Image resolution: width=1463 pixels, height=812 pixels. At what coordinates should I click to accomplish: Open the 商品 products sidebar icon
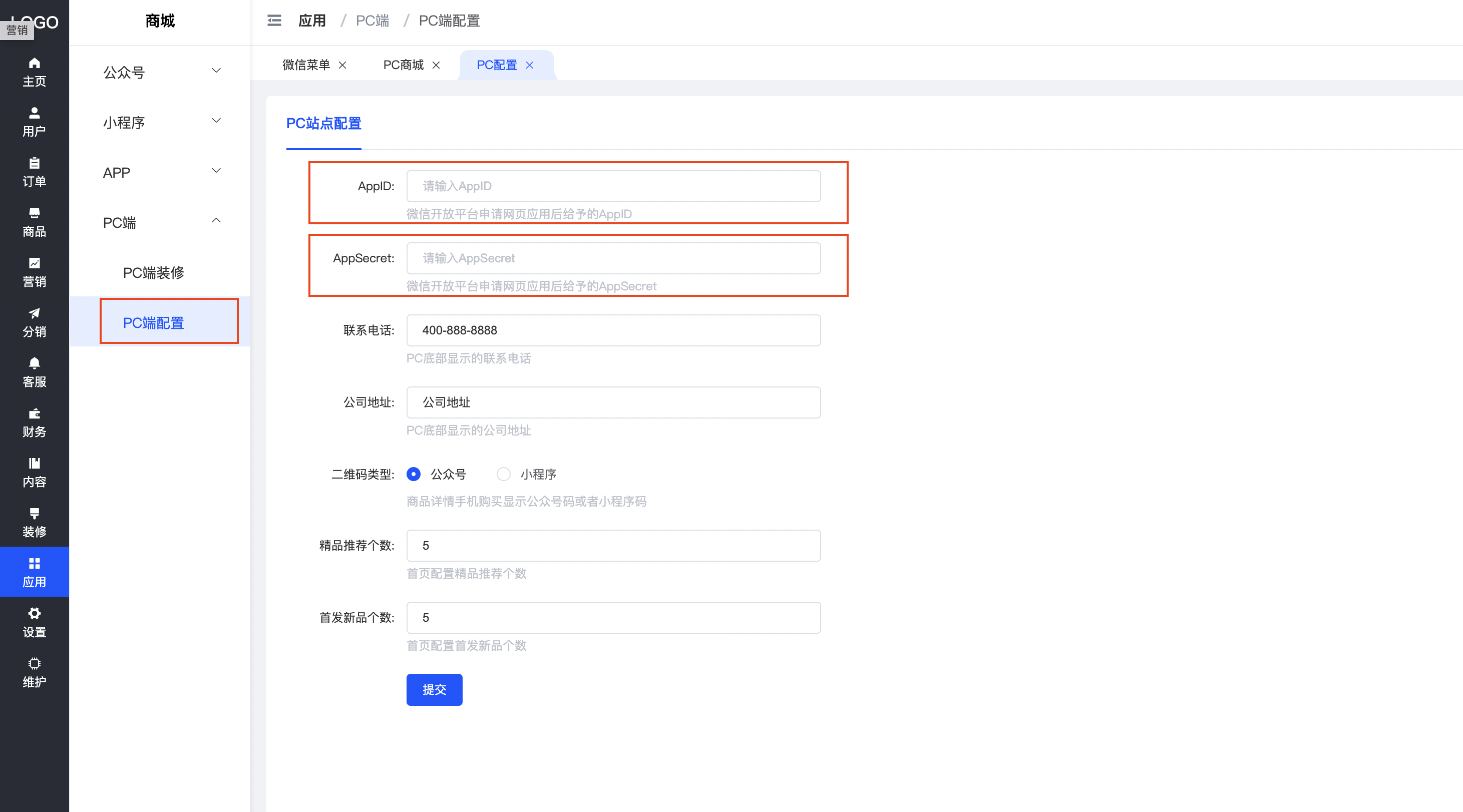coord(34,213)
